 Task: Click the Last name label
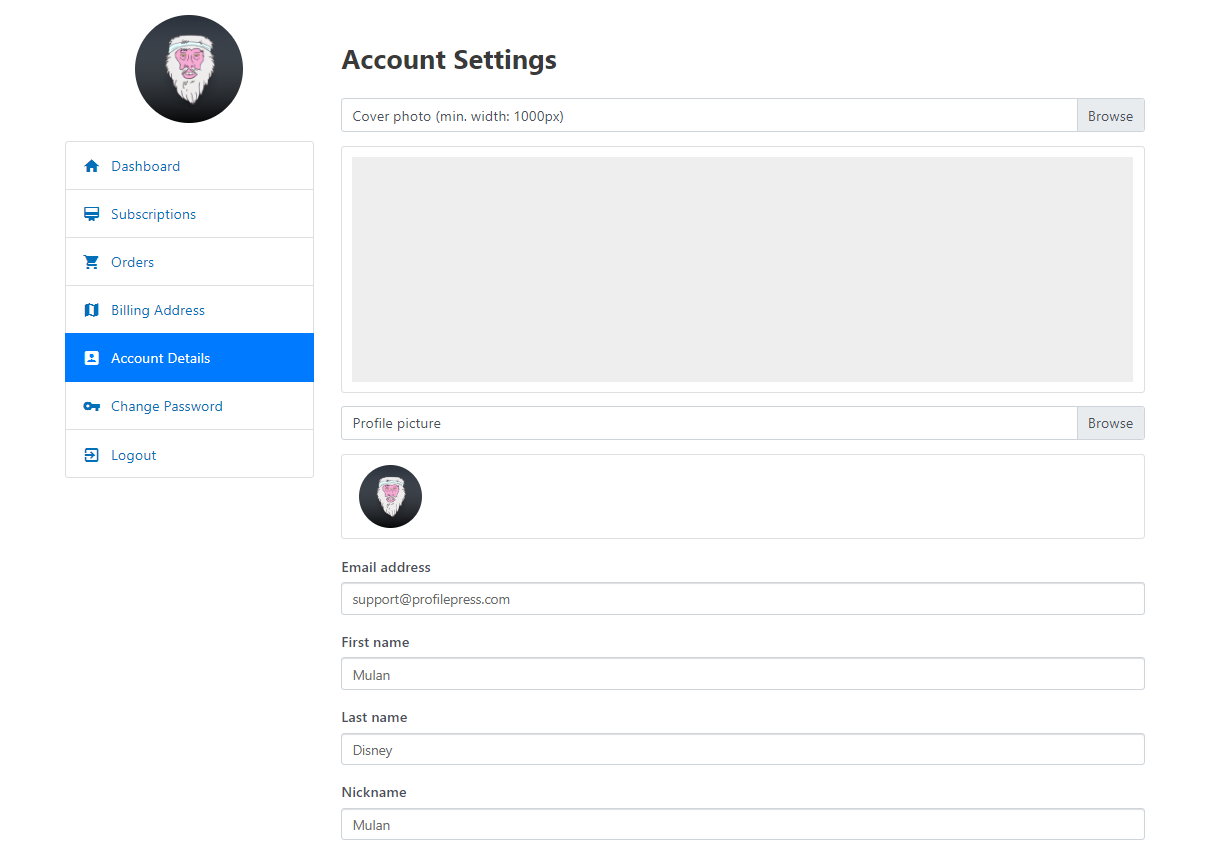pos(374,717)
